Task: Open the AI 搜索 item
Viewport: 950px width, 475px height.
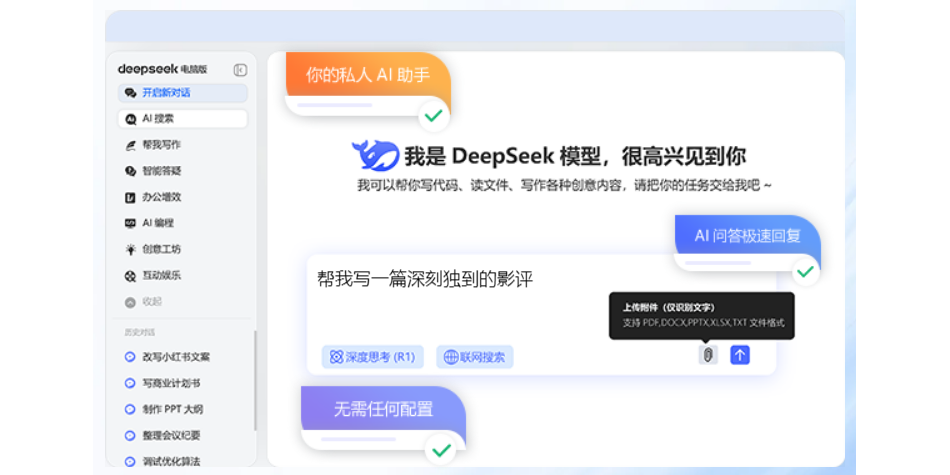Action: pyautogui.click(x=182, y=119)
